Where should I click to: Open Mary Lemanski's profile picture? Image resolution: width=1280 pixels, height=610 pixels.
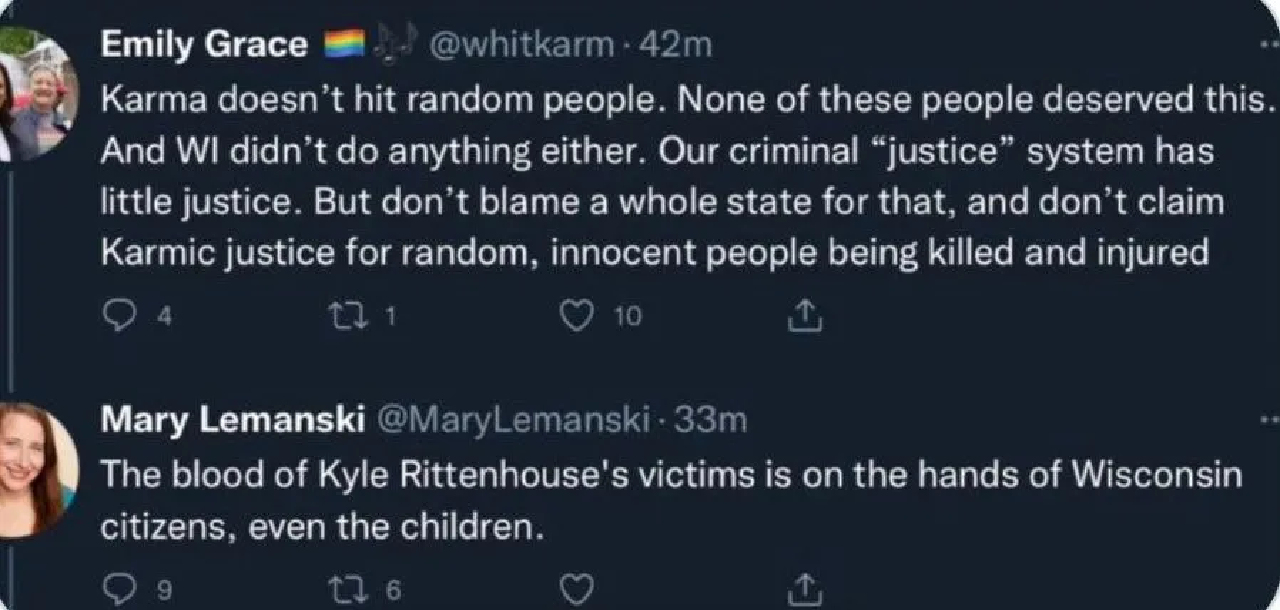(37, 472)
